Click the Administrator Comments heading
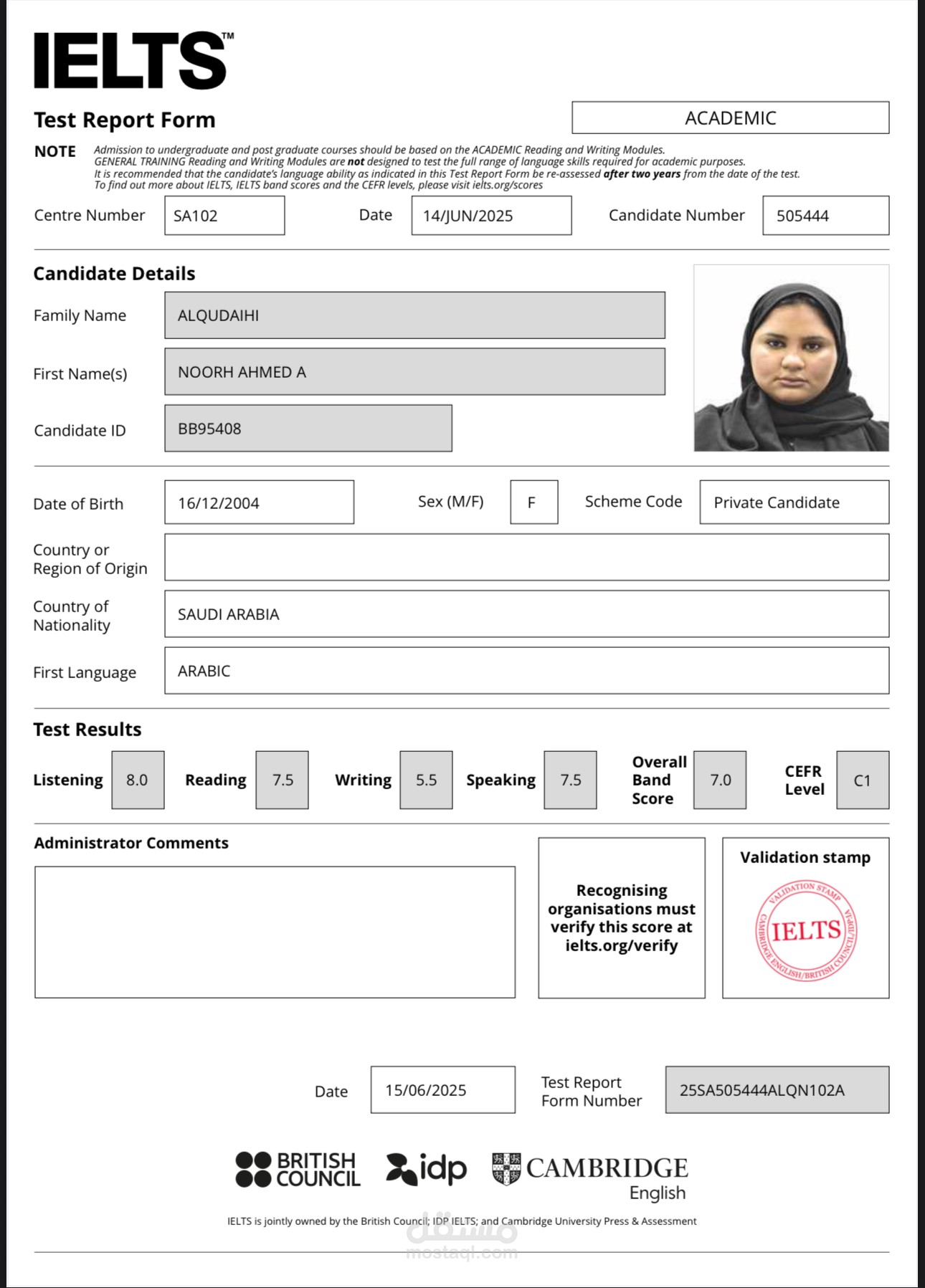Image resolution: width=925 pixels, height=1288 pixels. [x=131, y=843]
